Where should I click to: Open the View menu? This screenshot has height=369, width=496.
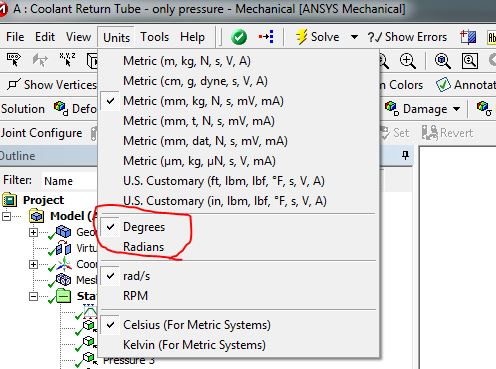[x=78, y=37]
